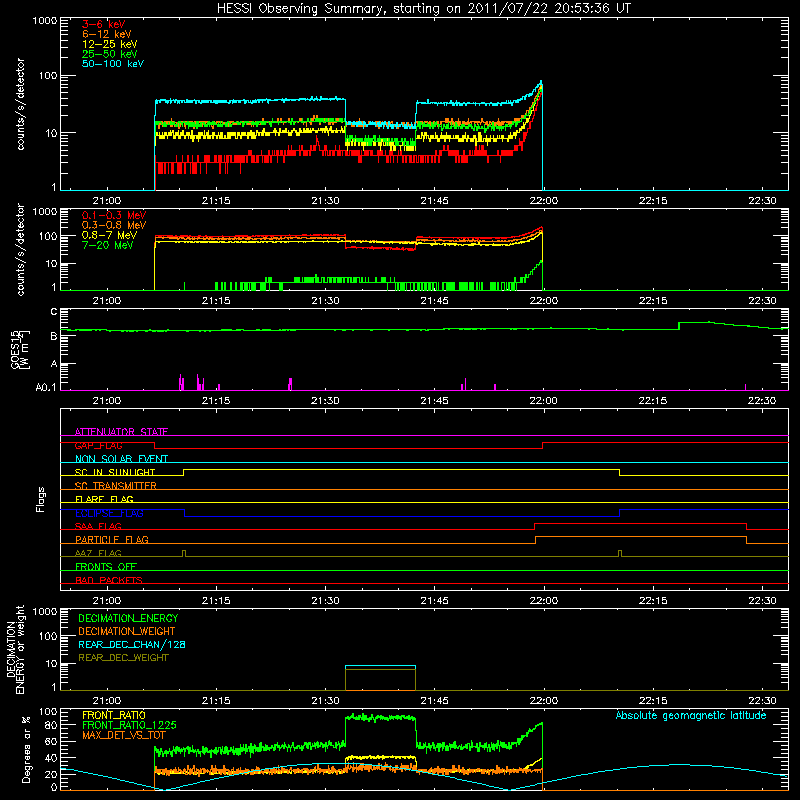Click the 22:30 tick under the decimation plot
800x800 pixels.
(762, 701)
